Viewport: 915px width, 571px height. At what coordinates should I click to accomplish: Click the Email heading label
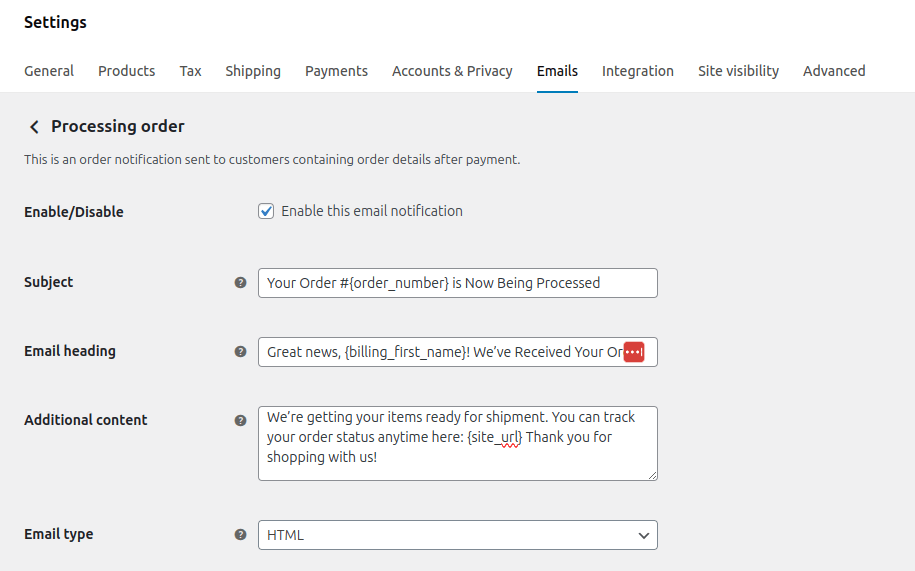coord(70,351)
